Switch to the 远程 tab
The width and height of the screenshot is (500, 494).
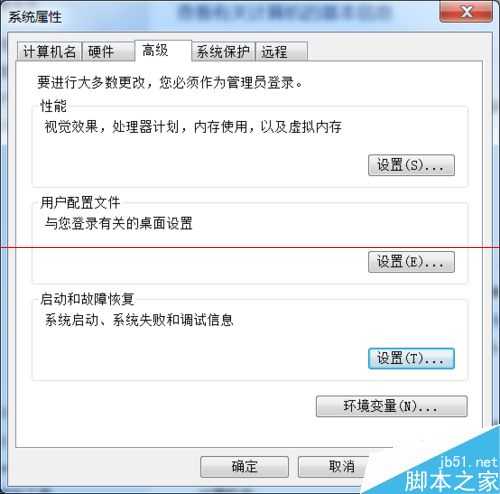point(281,52)
